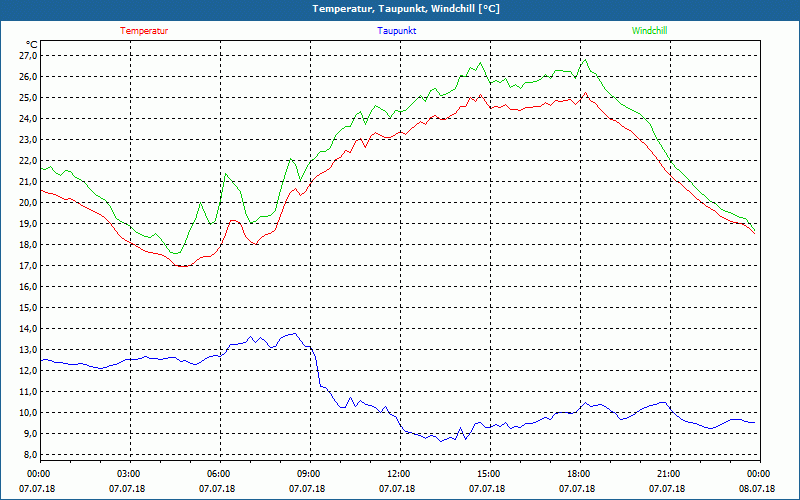The image size is (800, 500).
Task: Click the 18:00 time axis label
Action: [x=580, y=474]
